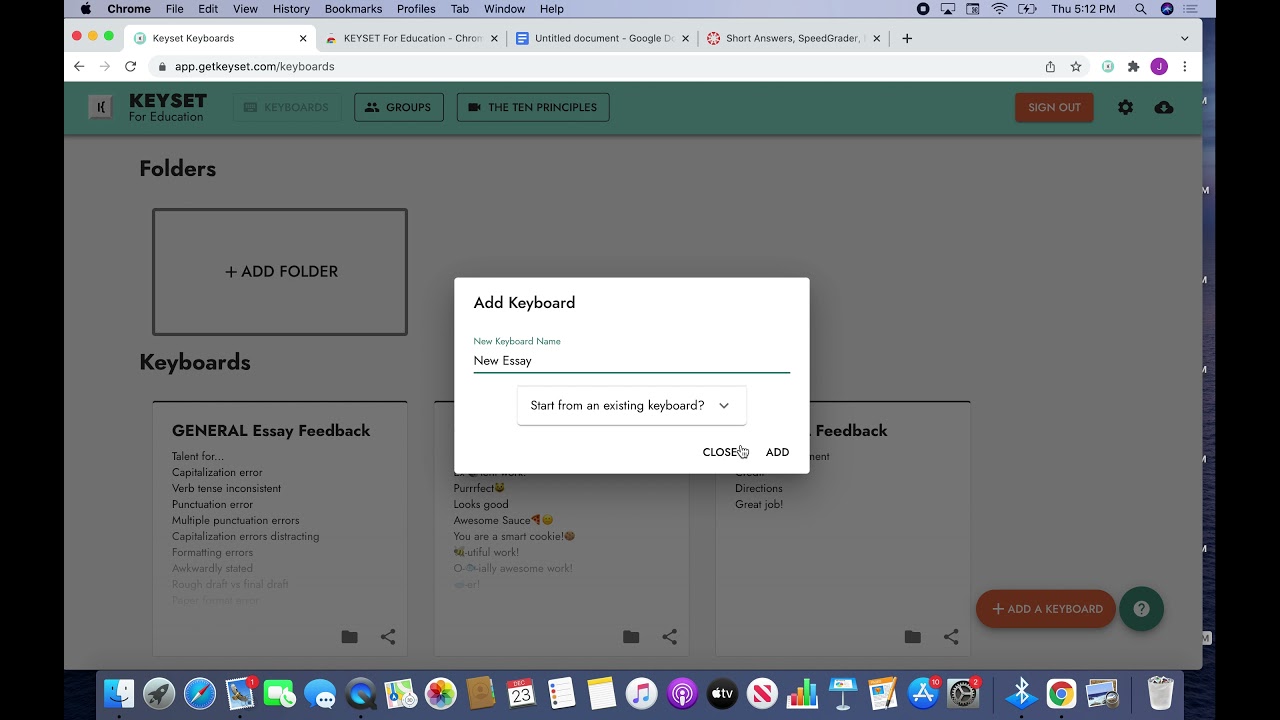The image size is (1280, 720).
Task: Go back with the browser back arrow
Action: coord(79,66)
